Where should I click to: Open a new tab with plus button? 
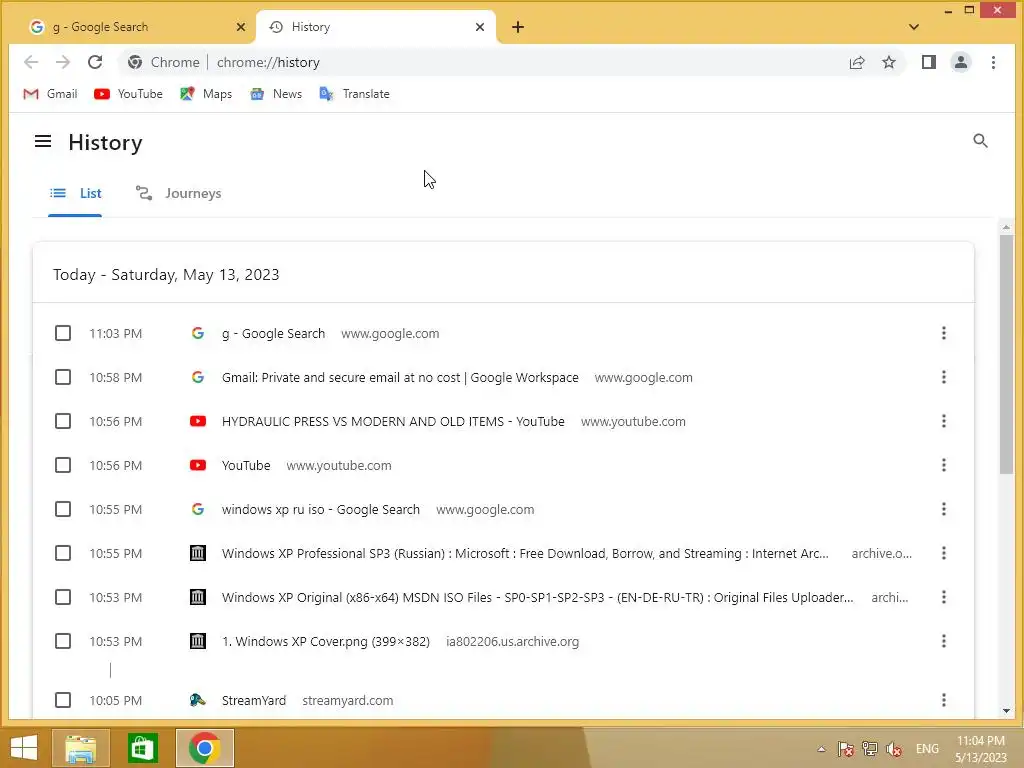pos(518,27)
